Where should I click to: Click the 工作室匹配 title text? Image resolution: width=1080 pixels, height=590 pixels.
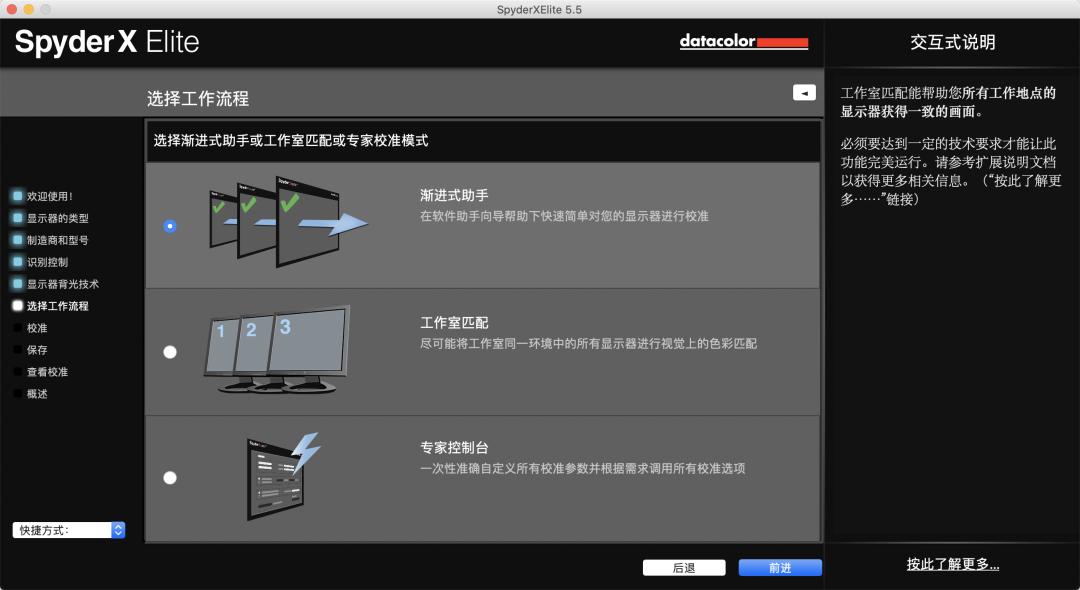[x=454, y=323]
